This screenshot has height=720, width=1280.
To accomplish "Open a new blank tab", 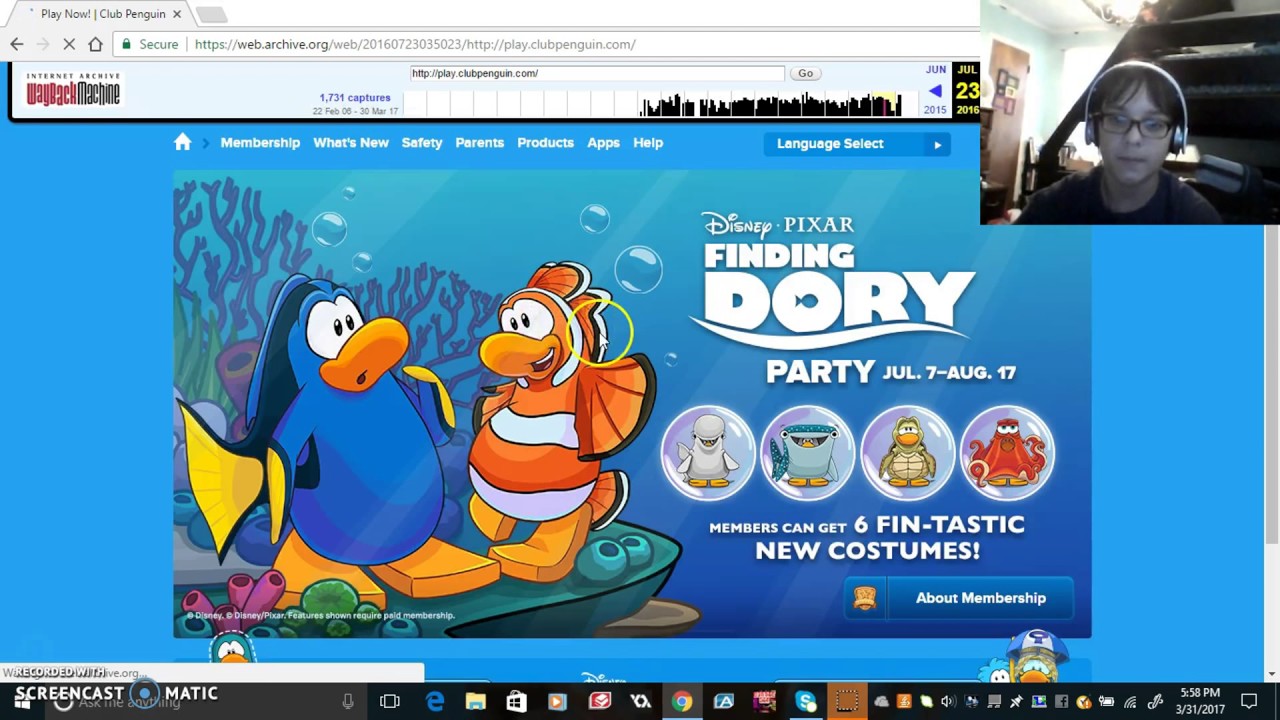I will pyautogui.click(x=211, y=14).
